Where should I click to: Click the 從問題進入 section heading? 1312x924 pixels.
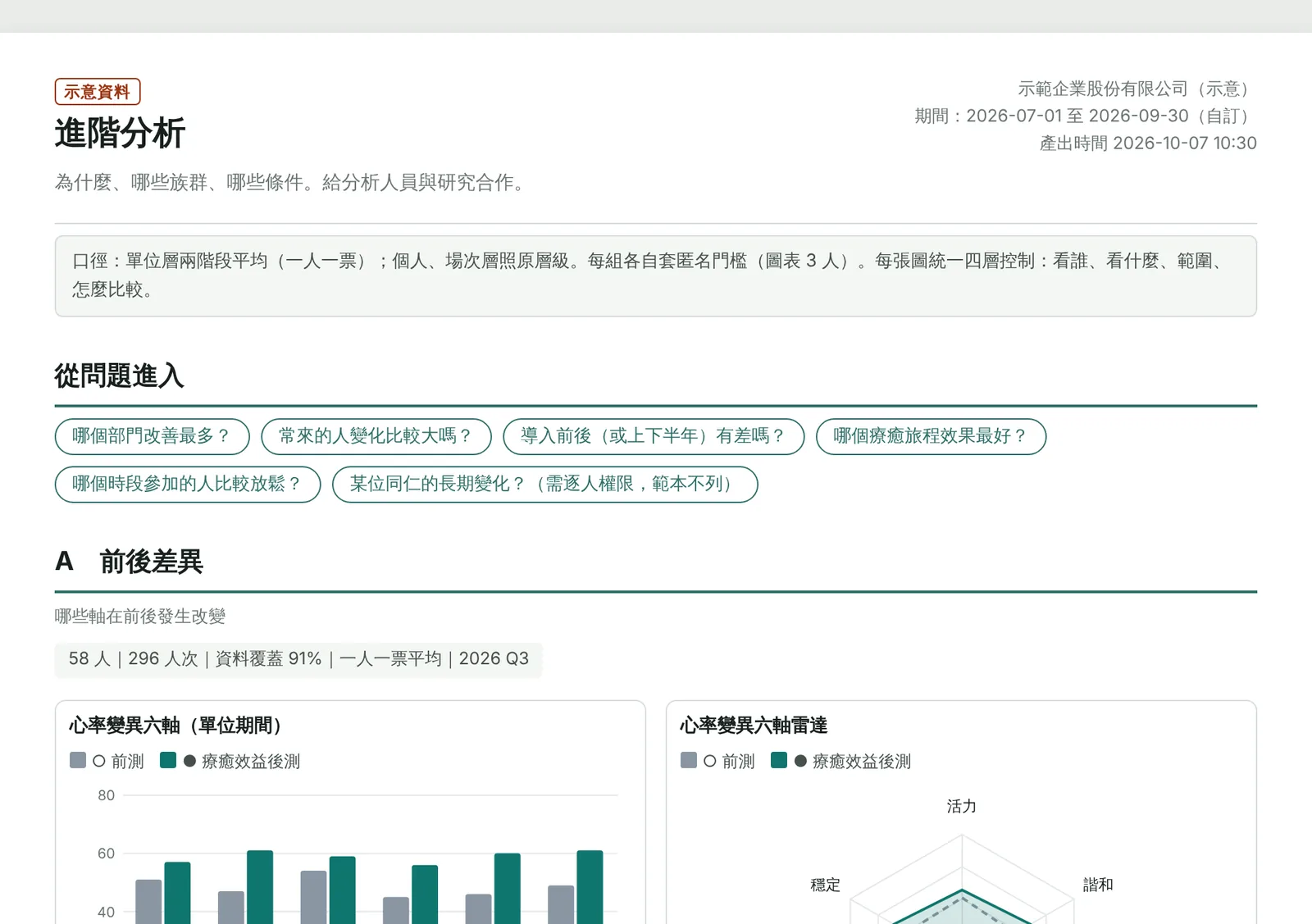click(120, 376)
